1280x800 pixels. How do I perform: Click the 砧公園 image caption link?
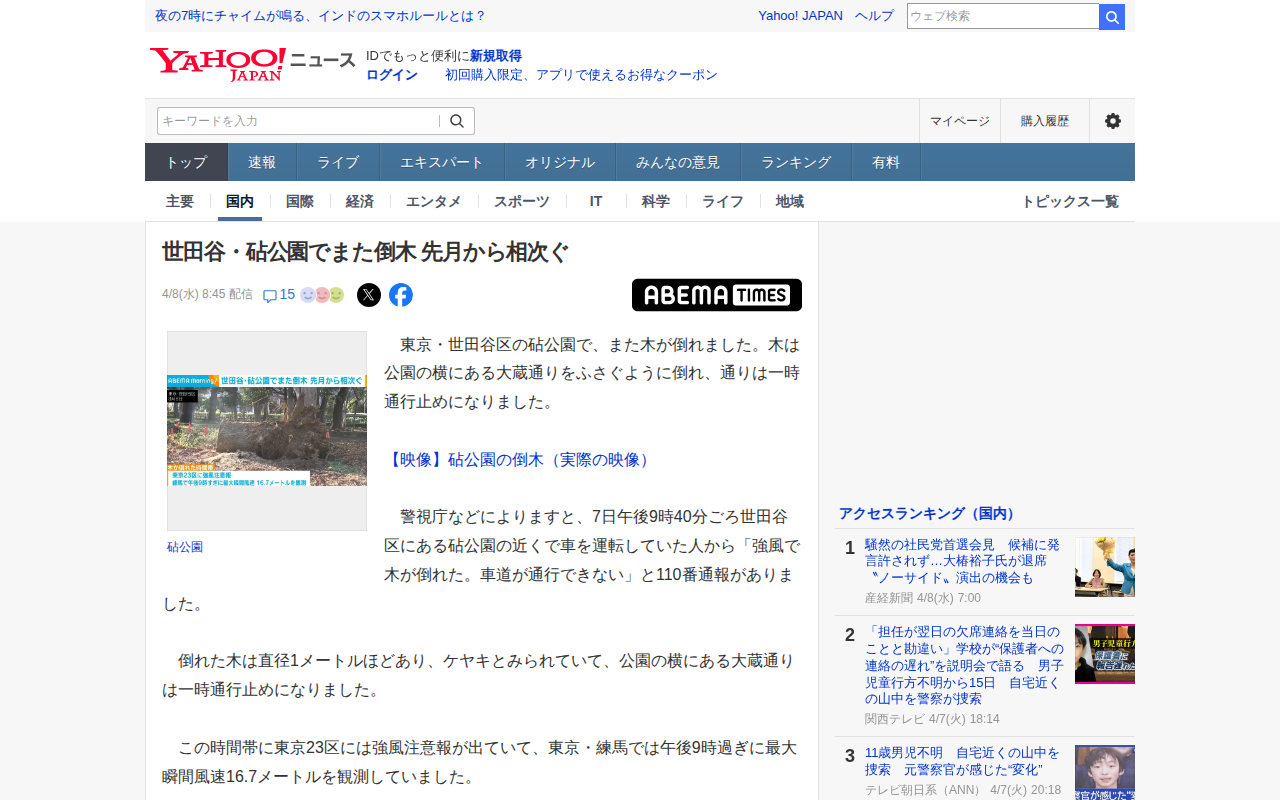[x=185, y=547]
